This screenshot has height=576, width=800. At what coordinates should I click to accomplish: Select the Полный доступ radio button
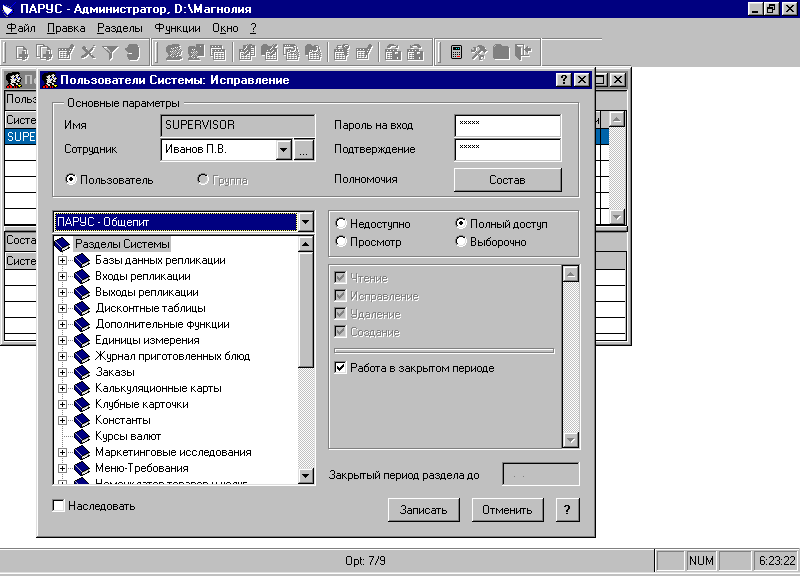click(x=461, y=223)
